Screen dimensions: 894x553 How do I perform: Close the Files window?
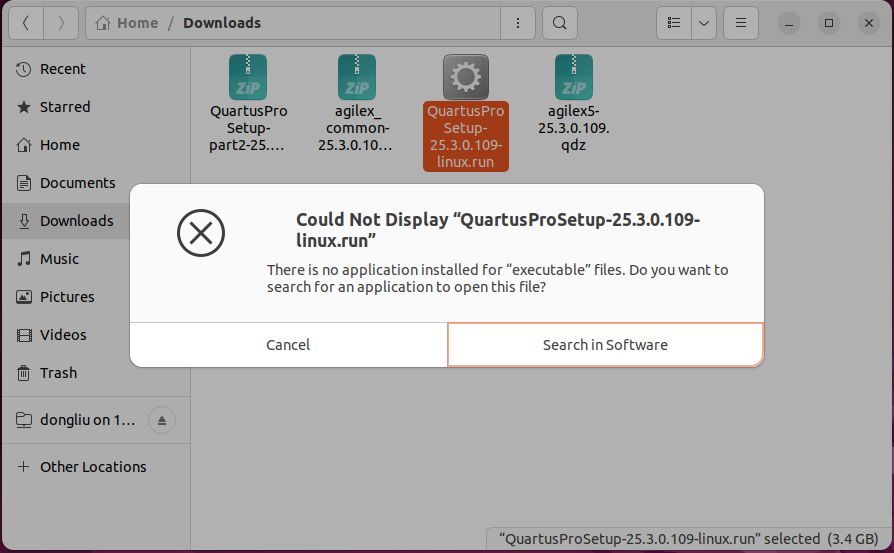[x=869, y=23]
